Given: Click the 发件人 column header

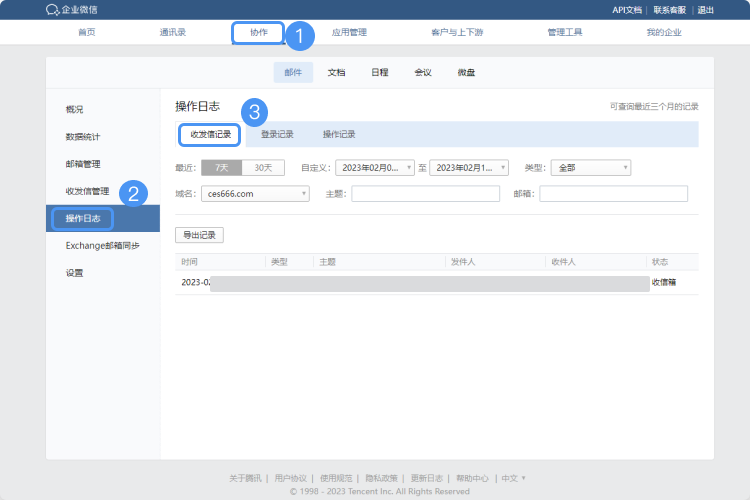Looking at the screenshot, I should (x=463, y=262).
